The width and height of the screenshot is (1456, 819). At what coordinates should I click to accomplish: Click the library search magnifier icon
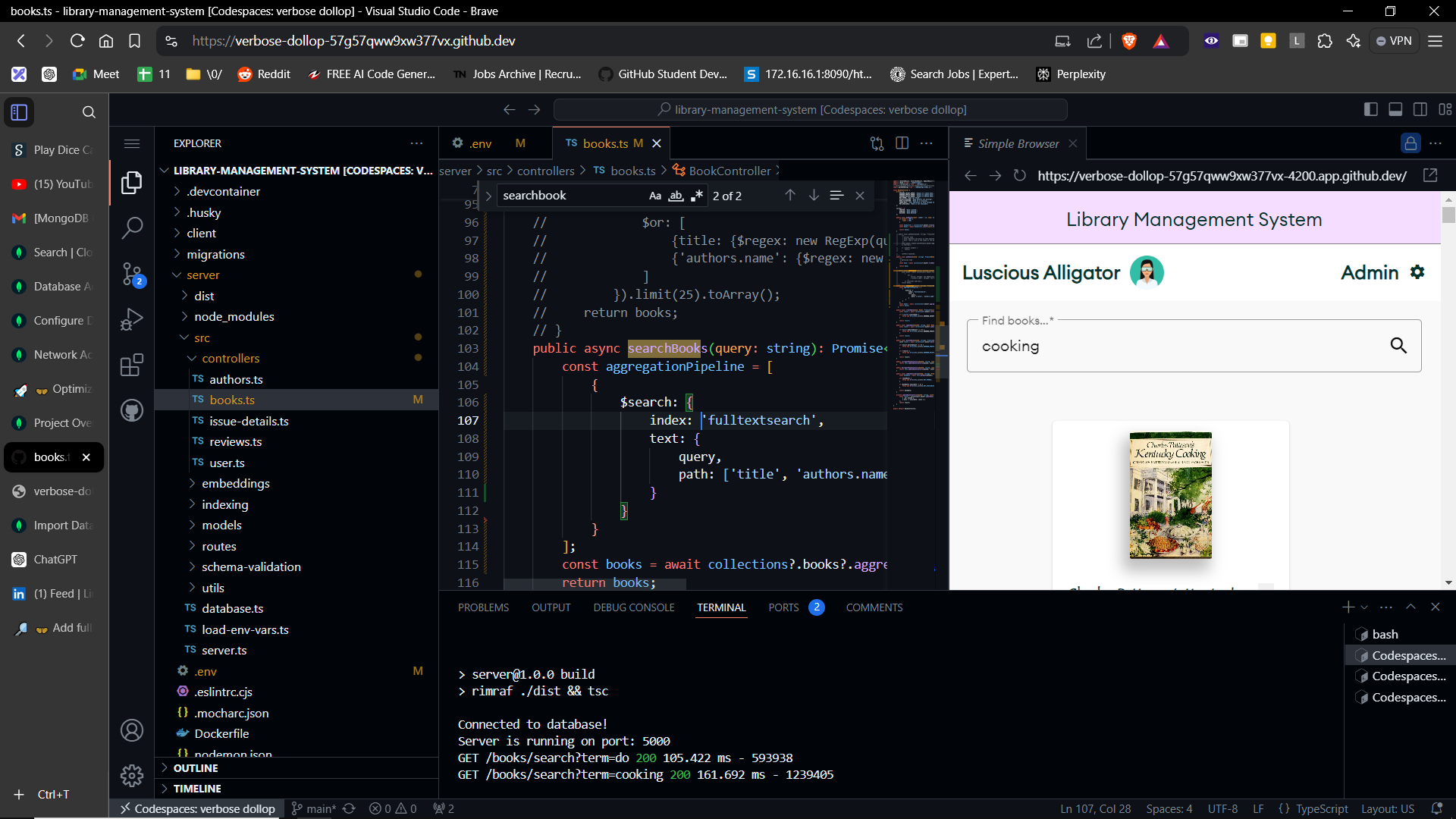(1398, 346)
